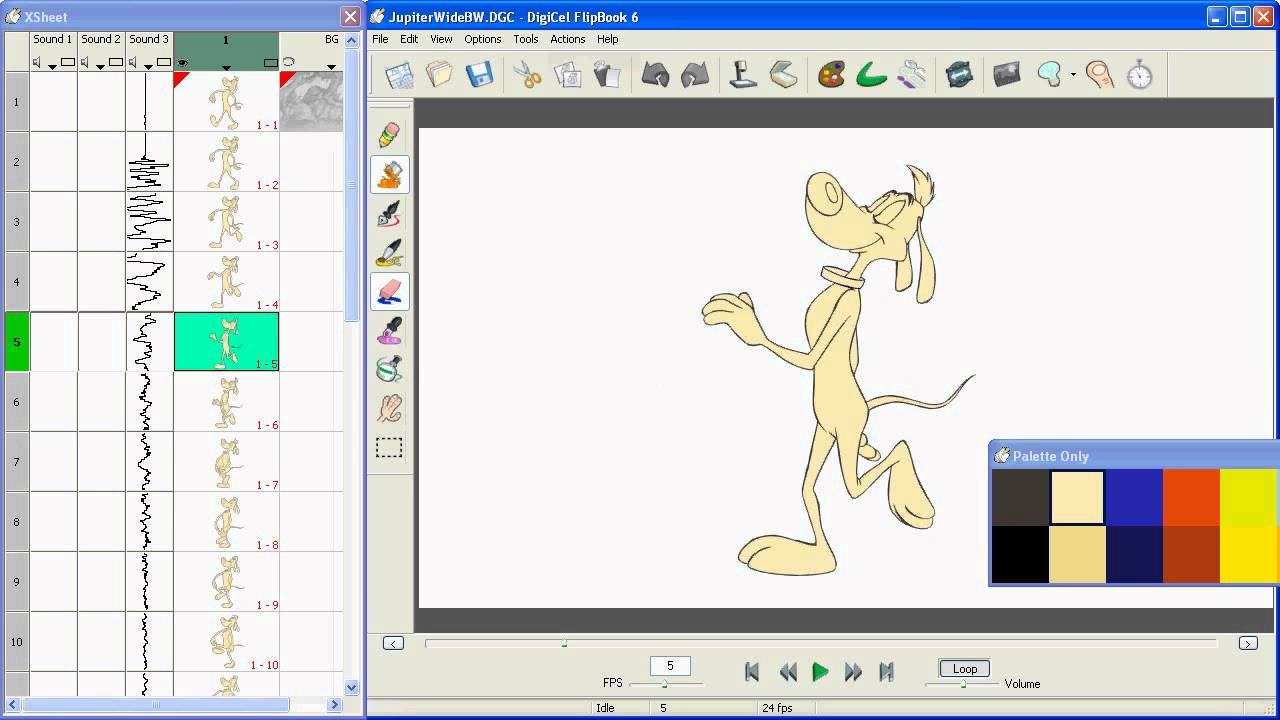Viewport: 1280px width, 720px height.
Task: Pick the orange color swatch in palette
Action: coord(1191,497)
